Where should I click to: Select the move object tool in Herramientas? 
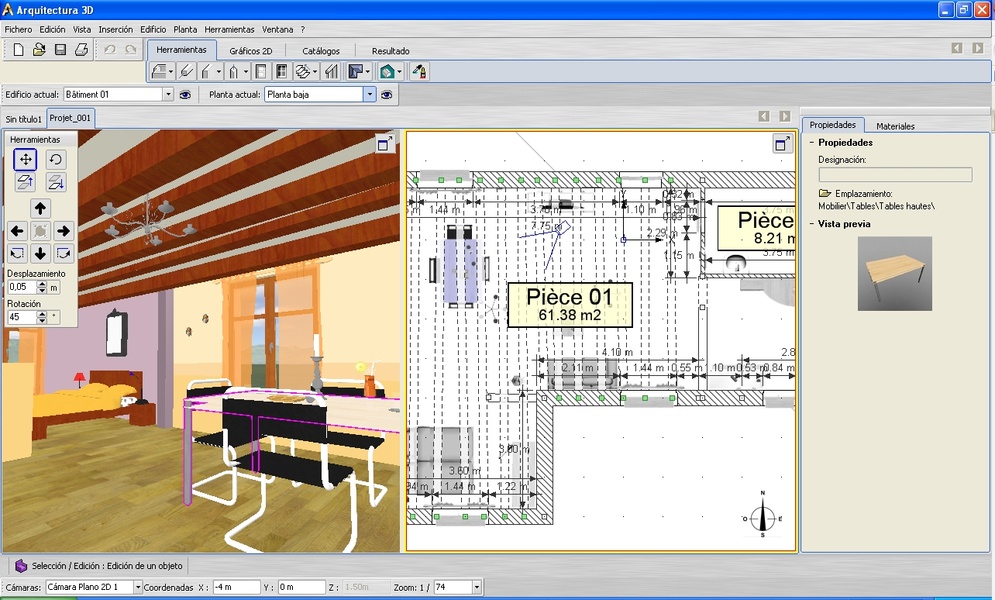pyautogui.click(x=26, y=159)
